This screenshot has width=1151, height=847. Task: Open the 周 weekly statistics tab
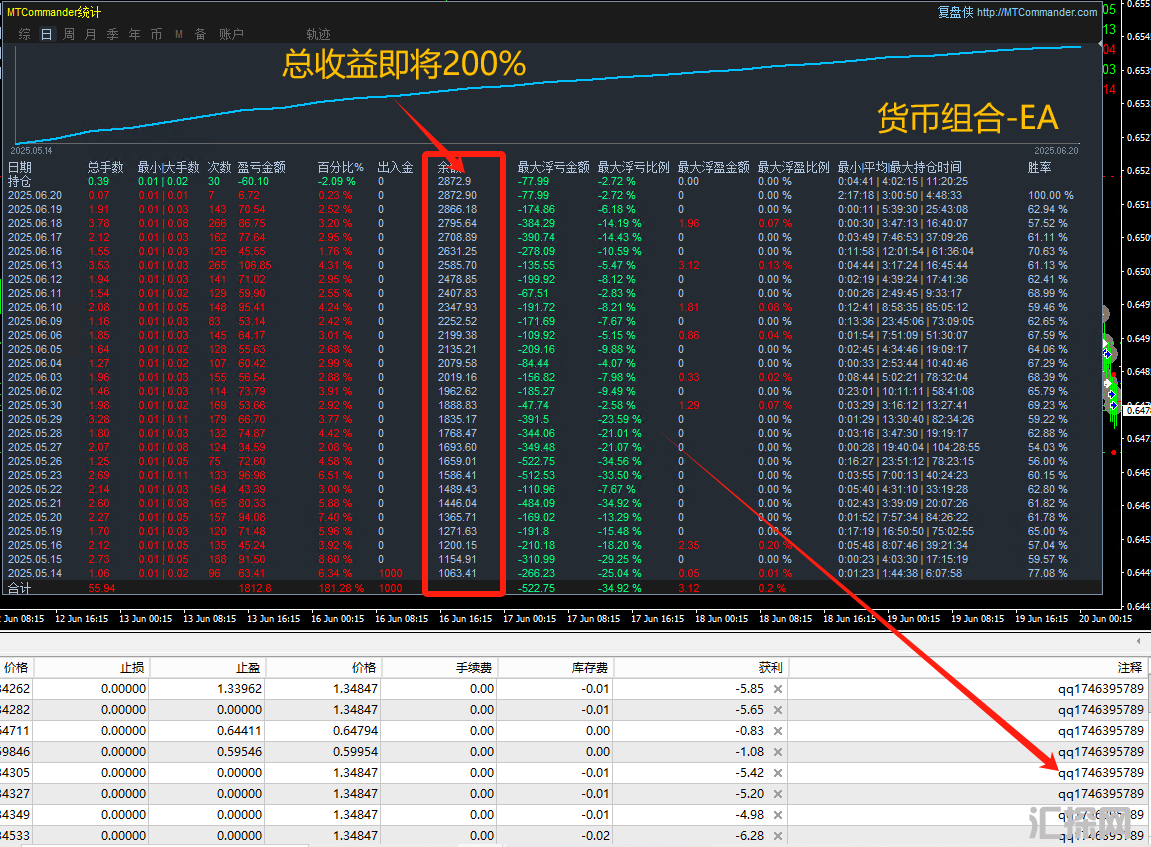click(68, 34)
